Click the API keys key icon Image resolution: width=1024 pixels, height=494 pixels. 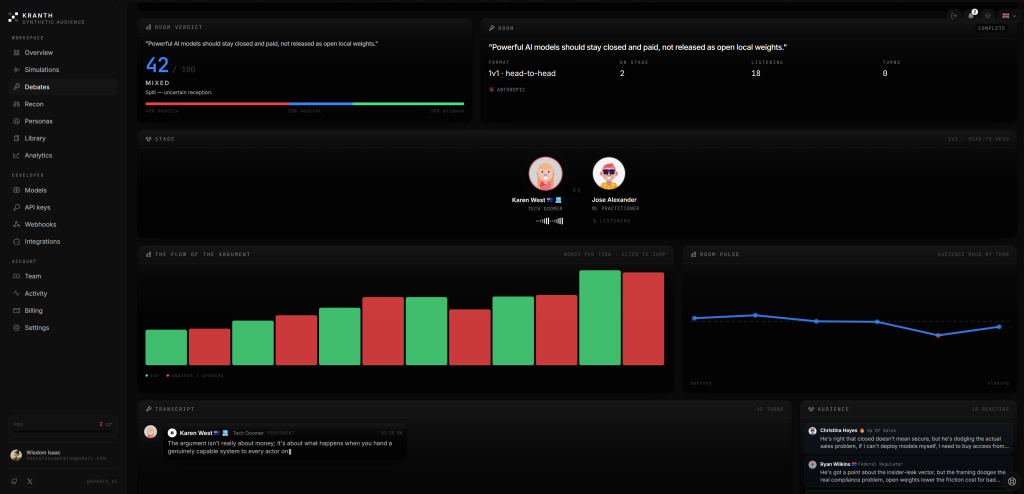tap(16, 207)
